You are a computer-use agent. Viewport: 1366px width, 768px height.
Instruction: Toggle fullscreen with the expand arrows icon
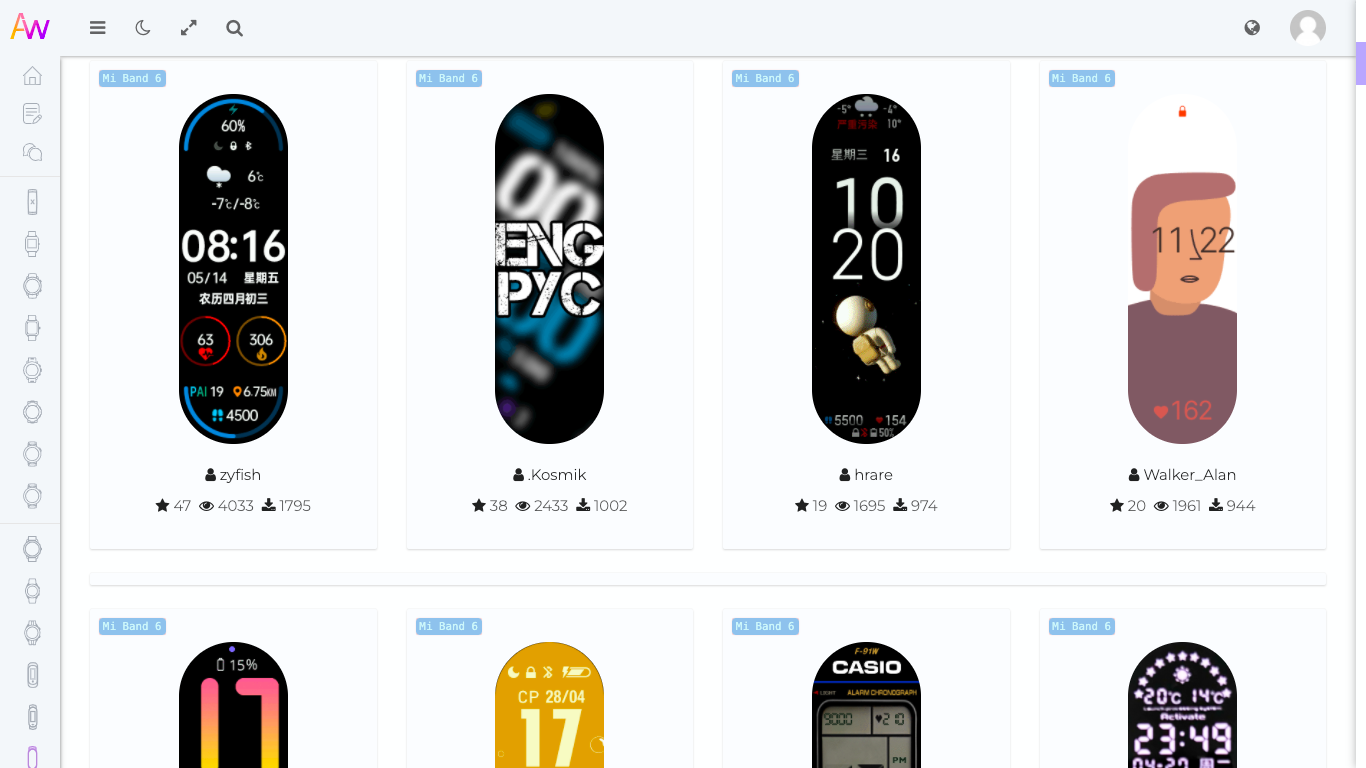[188, 28]
